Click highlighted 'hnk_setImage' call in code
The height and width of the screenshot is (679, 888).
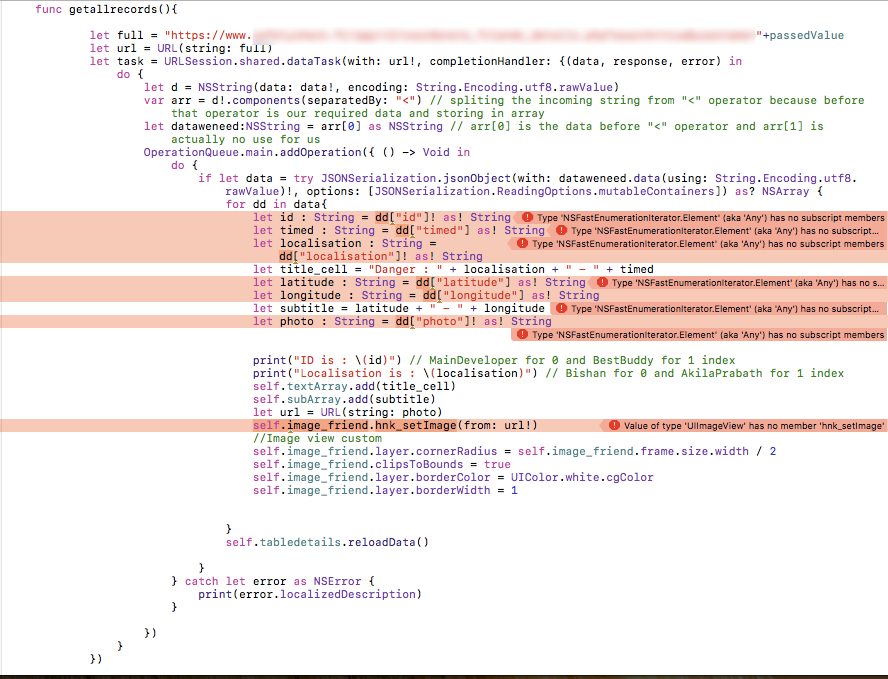coord(416,425)
